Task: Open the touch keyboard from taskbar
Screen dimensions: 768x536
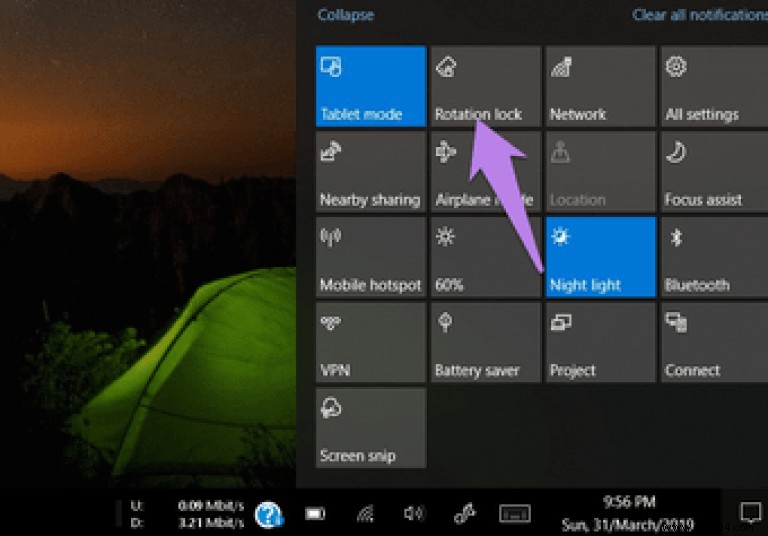Action: (x=514, y=513)
